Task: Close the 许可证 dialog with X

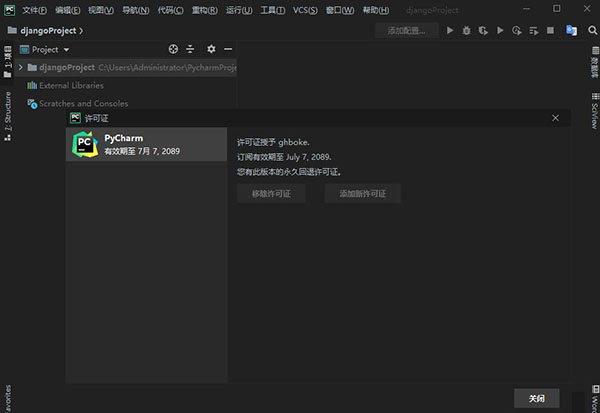Action: pyautogui.click(x=555, y=118)
